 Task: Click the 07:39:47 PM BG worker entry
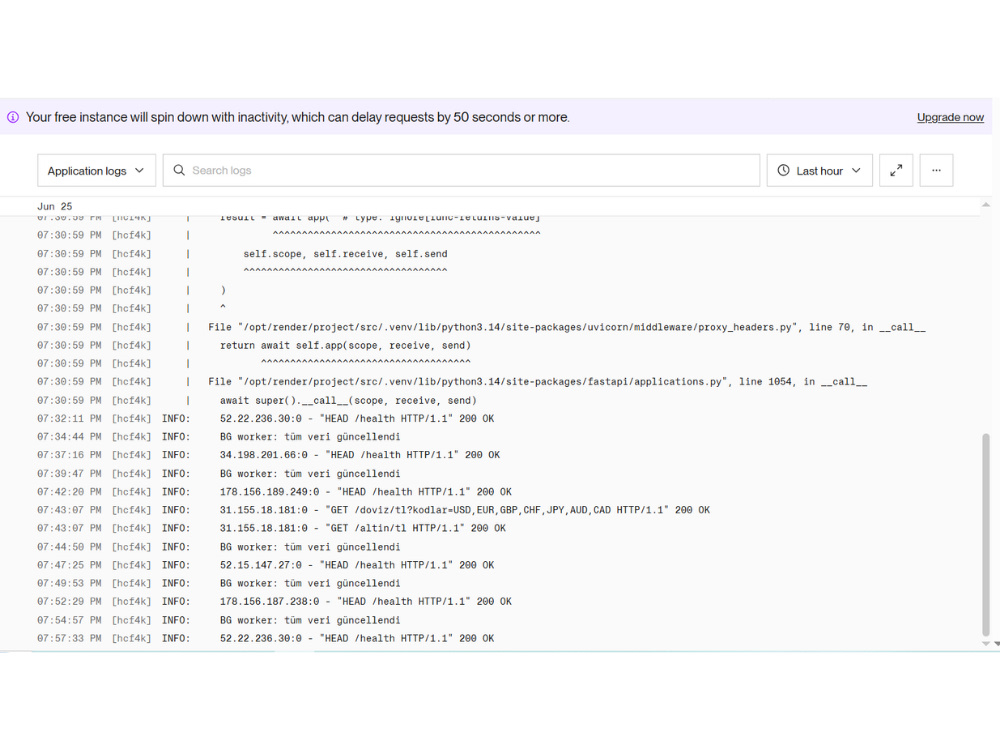(x=218, y=473)
